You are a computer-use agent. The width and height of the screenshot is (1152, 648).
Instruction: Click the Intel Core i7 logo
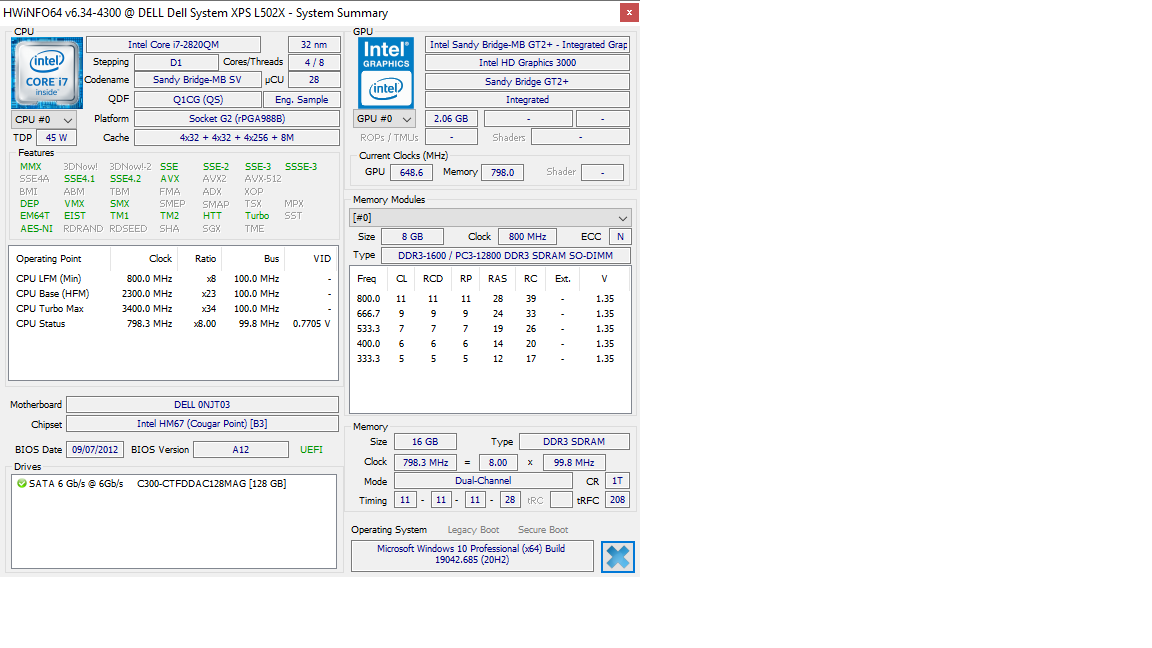pos(47,73)
